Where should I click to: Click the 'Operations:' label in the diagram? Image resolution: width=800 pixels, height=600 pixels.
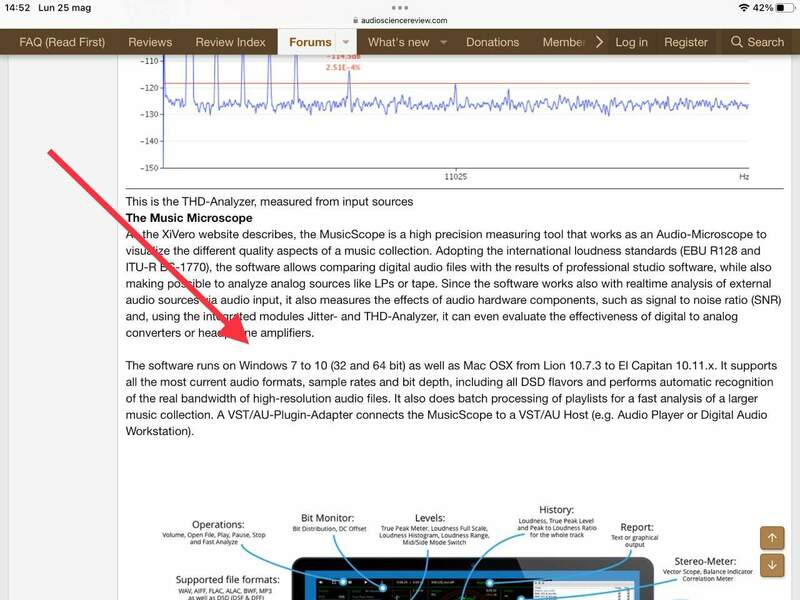(x=218, y=524)
